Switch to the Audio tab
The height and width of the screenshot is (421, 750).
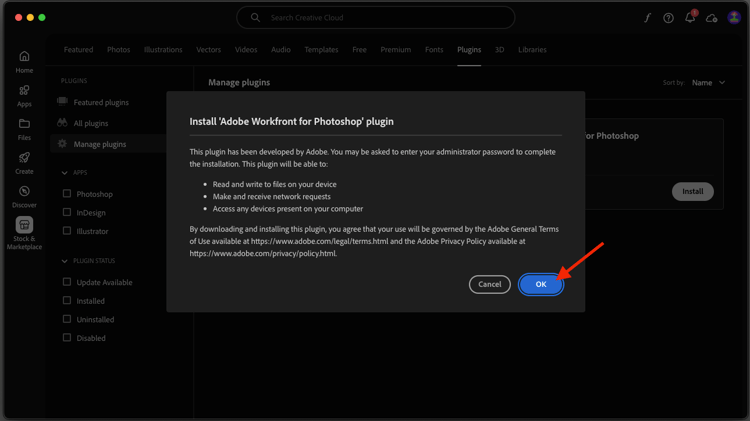281,50
